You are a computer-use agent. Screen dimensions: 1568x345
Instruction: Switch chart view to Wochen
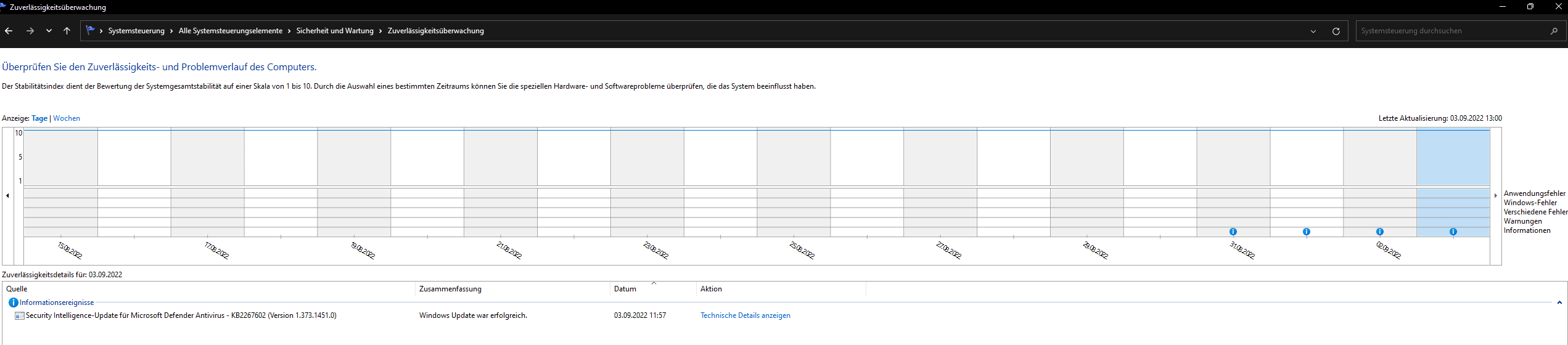click(x=67, y=118)
